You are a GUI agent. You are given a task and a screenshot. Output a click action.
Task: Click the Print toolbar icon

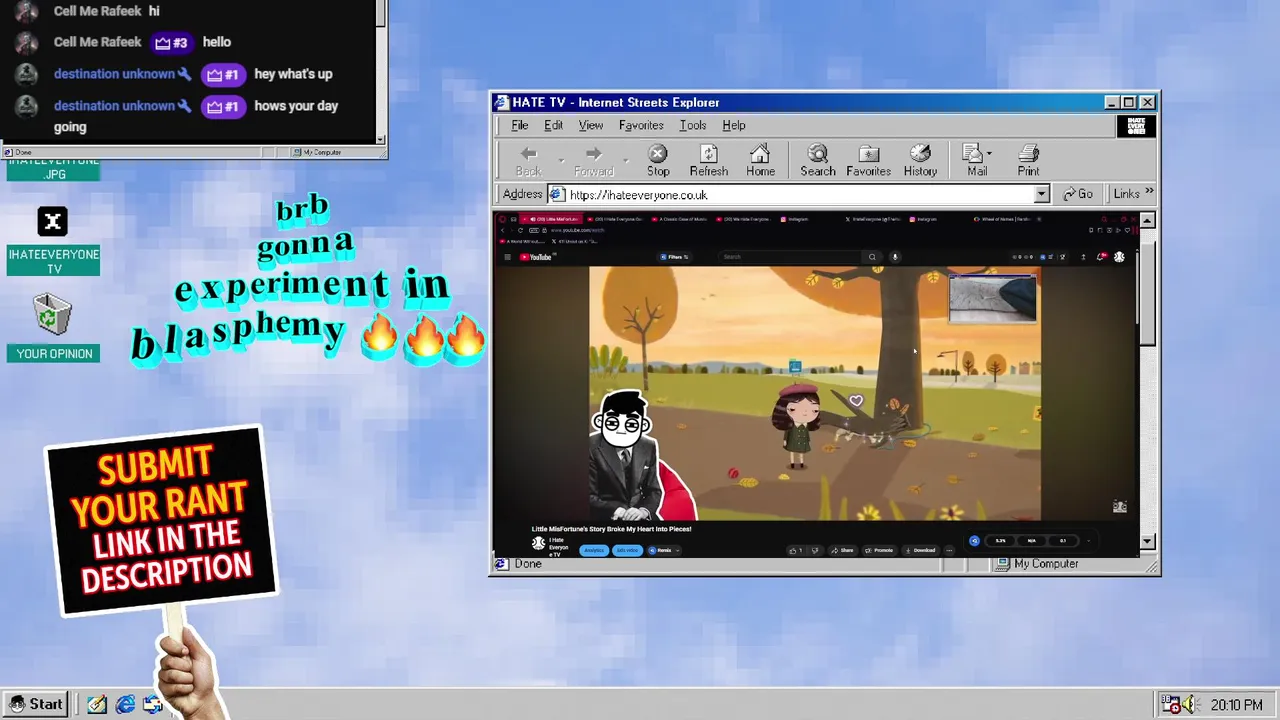(x=1028, y=153)
